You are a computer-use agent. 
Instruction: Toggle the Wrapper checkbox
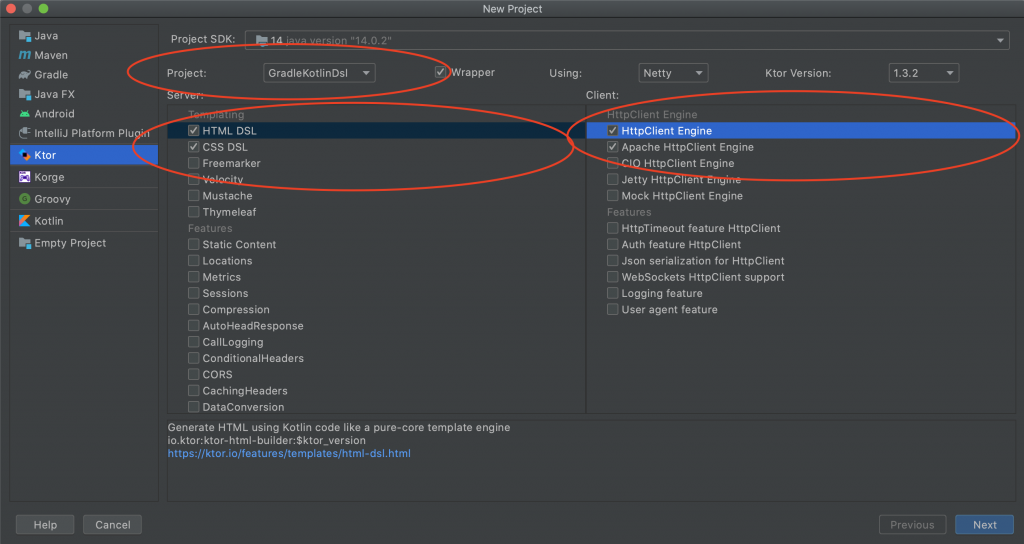pyautogui.click(x=441, y=72)
